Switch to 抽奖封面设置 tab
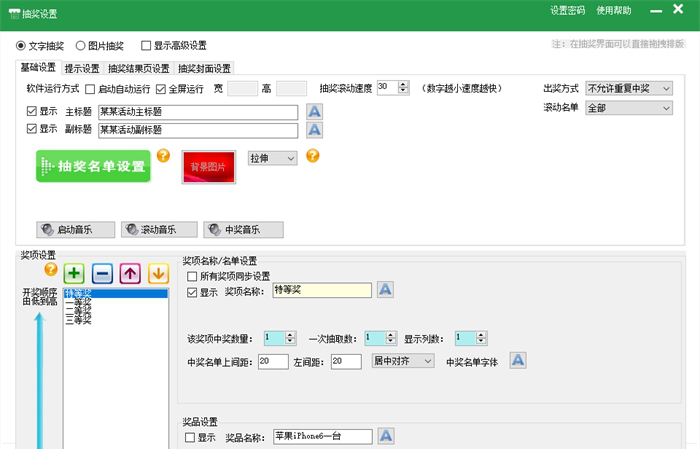This screenshot has width=700, height=466. tap(204, 68)
